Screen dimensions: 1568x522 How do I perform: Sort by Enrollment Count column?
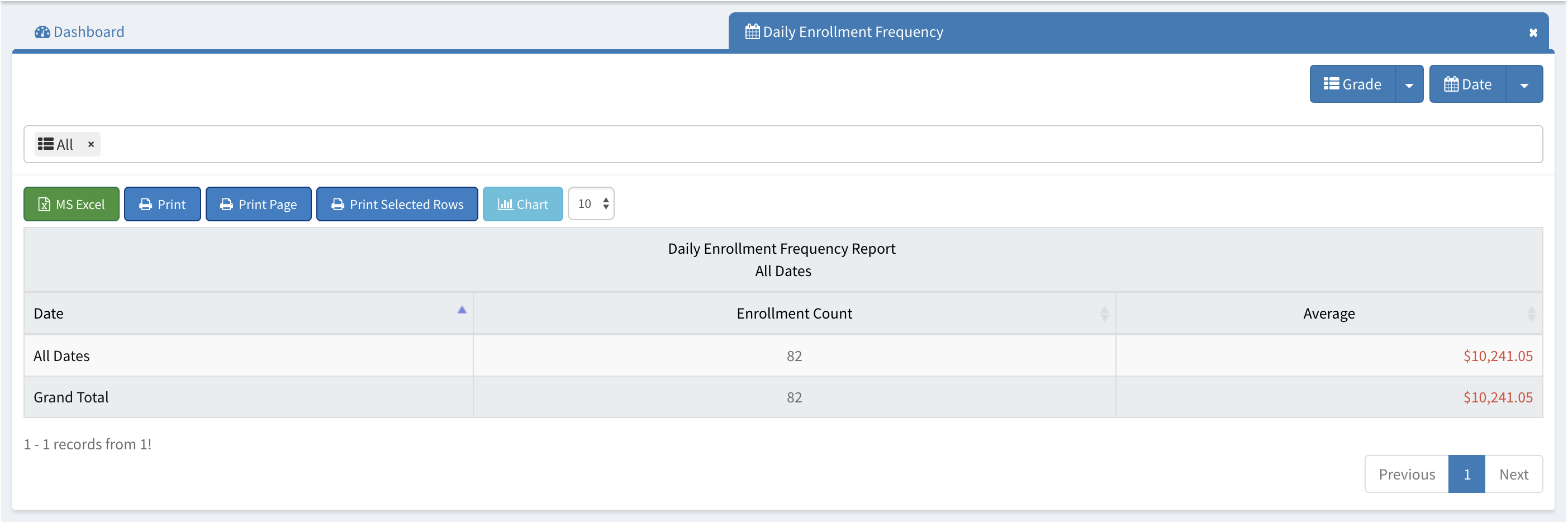(x=793, y=314)
